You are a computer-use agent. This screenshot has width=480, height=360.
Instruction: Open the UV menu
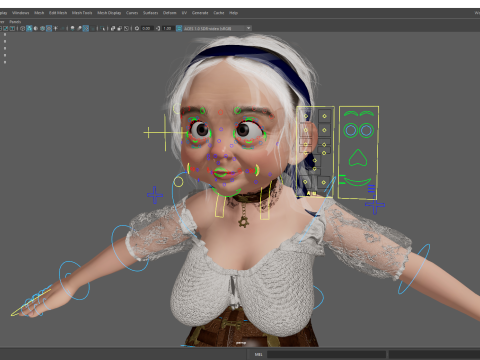(x=184, y=13)
